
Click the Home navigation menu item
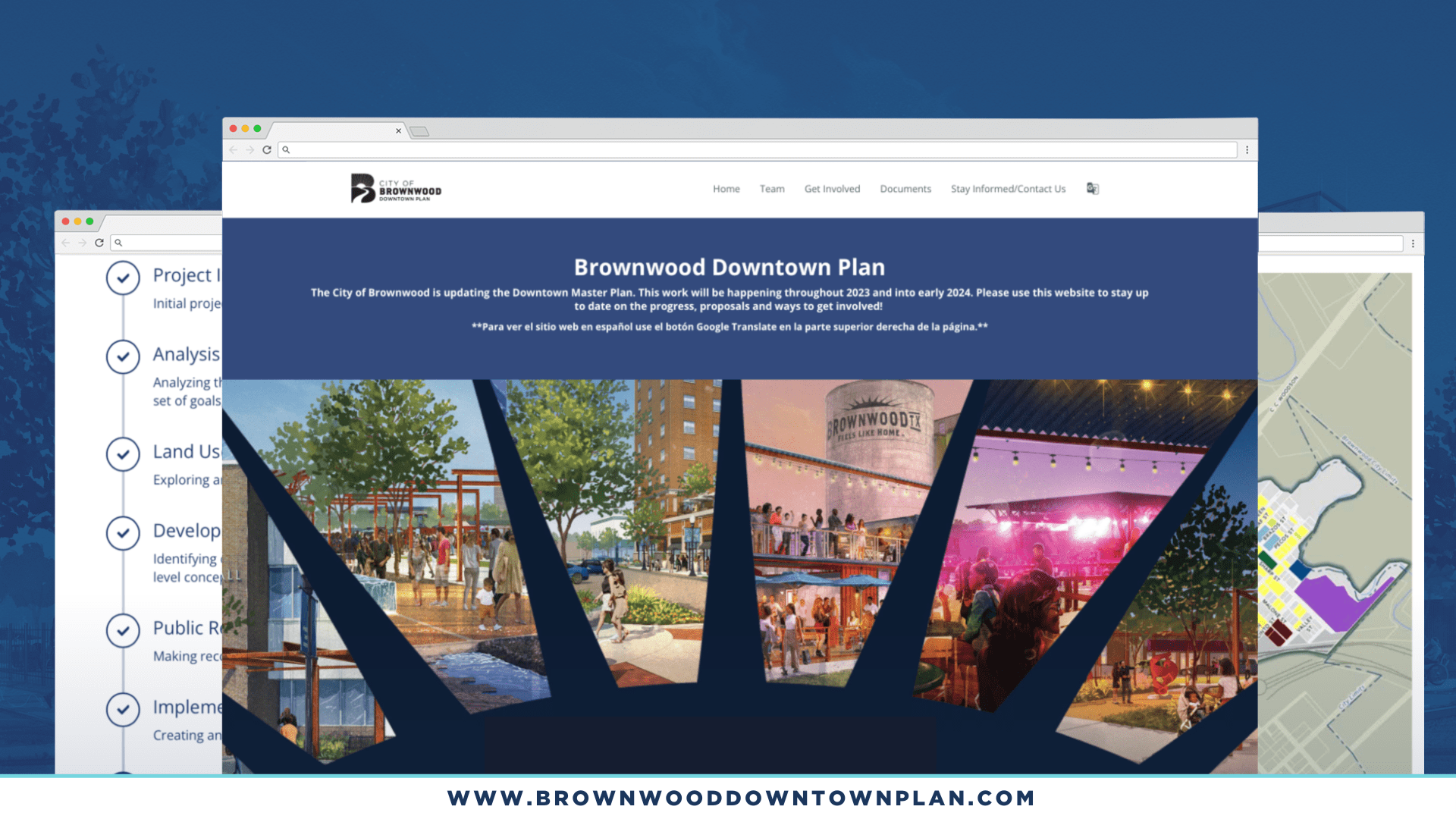725,188
